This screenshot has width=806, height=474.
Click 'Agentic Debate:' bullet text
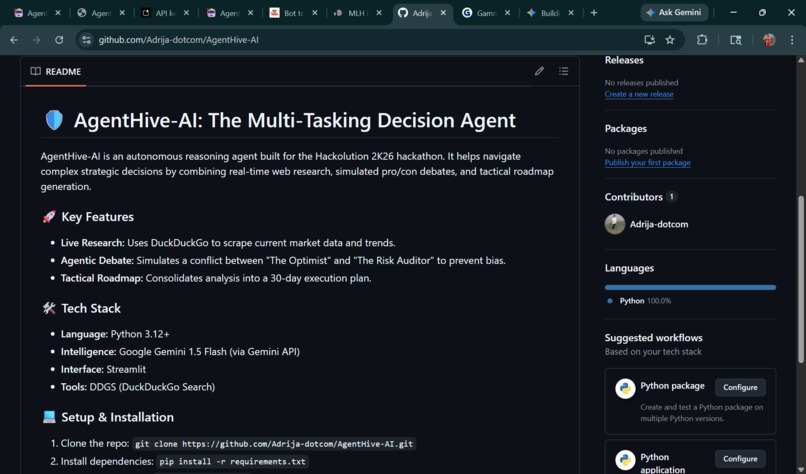click(97, 261)
